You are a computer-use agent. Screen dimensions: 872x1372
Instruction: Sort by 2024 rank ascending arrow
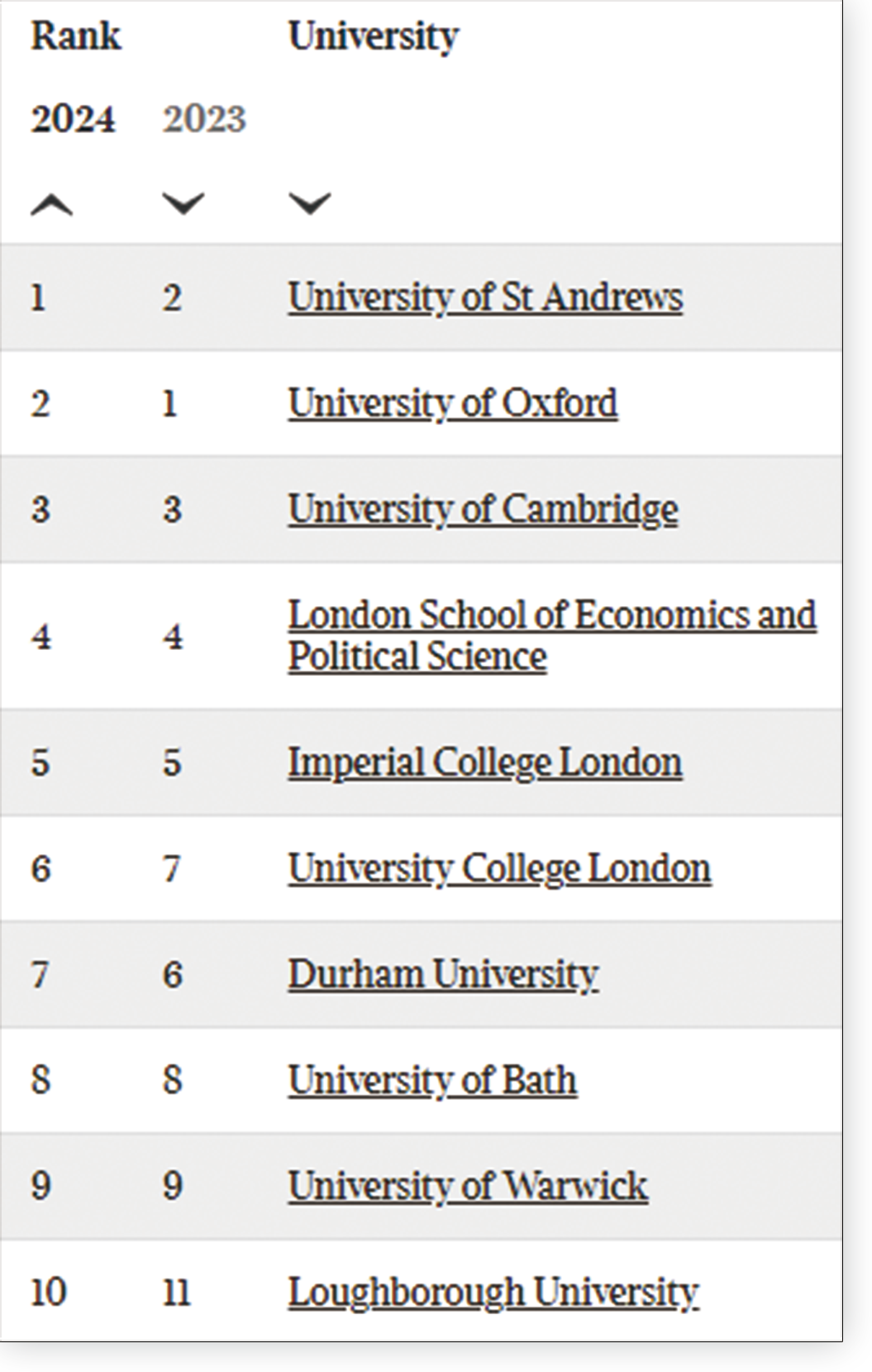52,203
